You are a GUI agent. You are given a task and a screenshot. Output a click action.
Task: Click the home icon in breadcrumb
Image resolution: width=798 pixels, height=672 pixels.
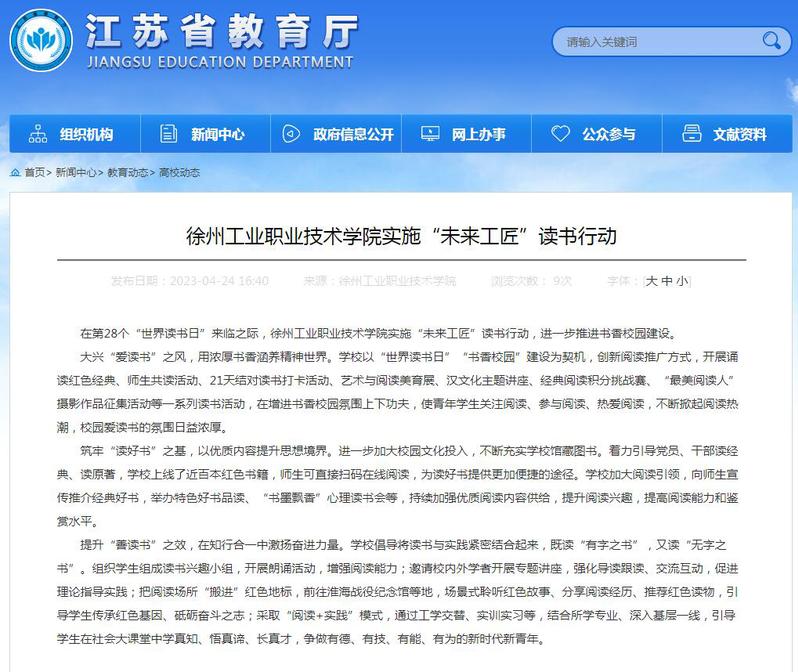[x=16, y=172]
